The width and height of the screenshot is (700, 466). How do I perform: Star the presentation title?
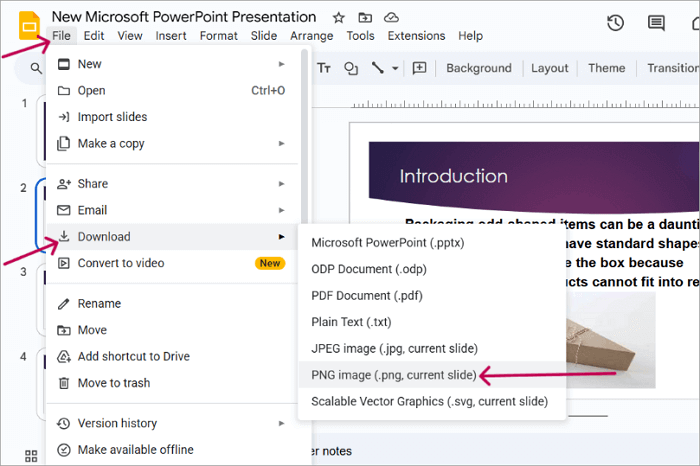pyautogui.click(x=338, y=18)
